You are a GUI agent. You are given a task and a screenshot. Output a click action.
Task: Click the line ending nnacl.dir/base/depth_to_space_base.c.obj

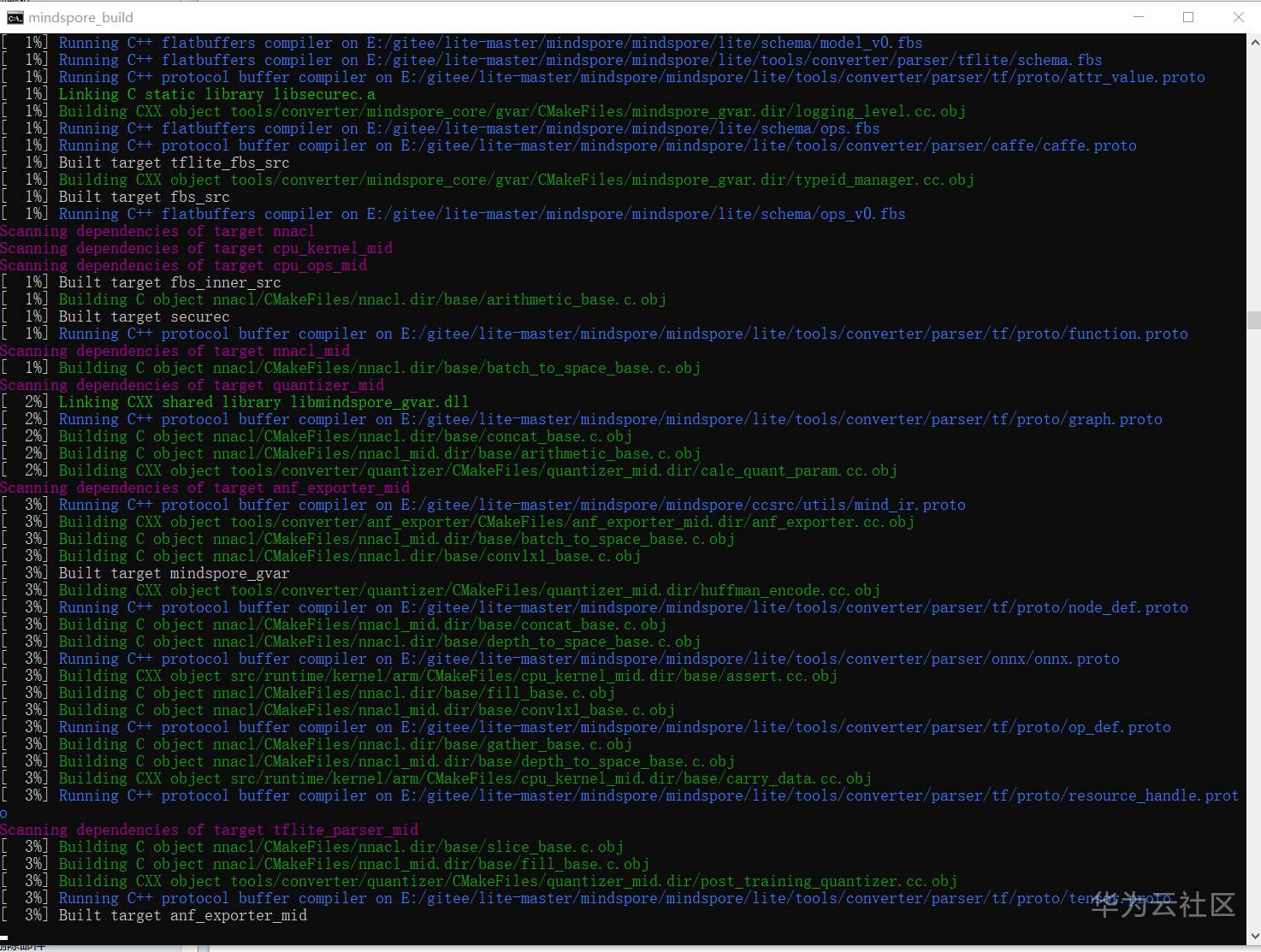pos(350,642)
